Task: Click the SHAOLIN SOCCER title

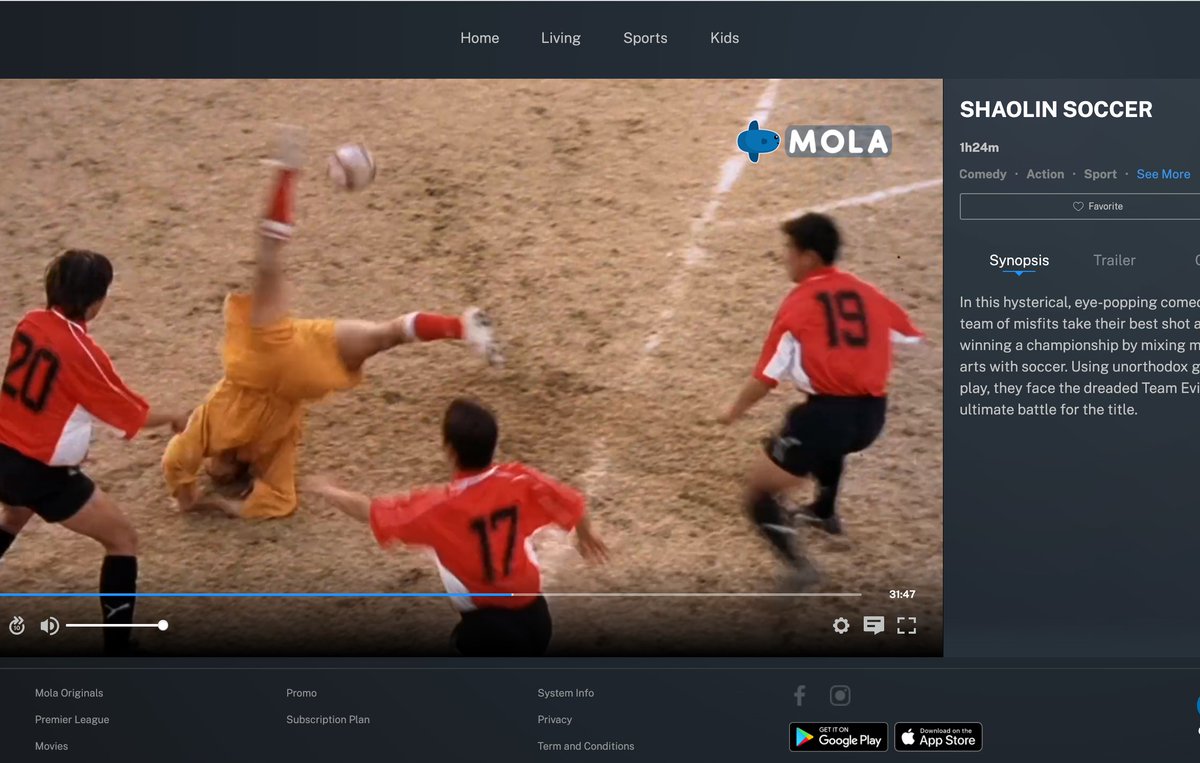Action: (x=1056, y=110)
